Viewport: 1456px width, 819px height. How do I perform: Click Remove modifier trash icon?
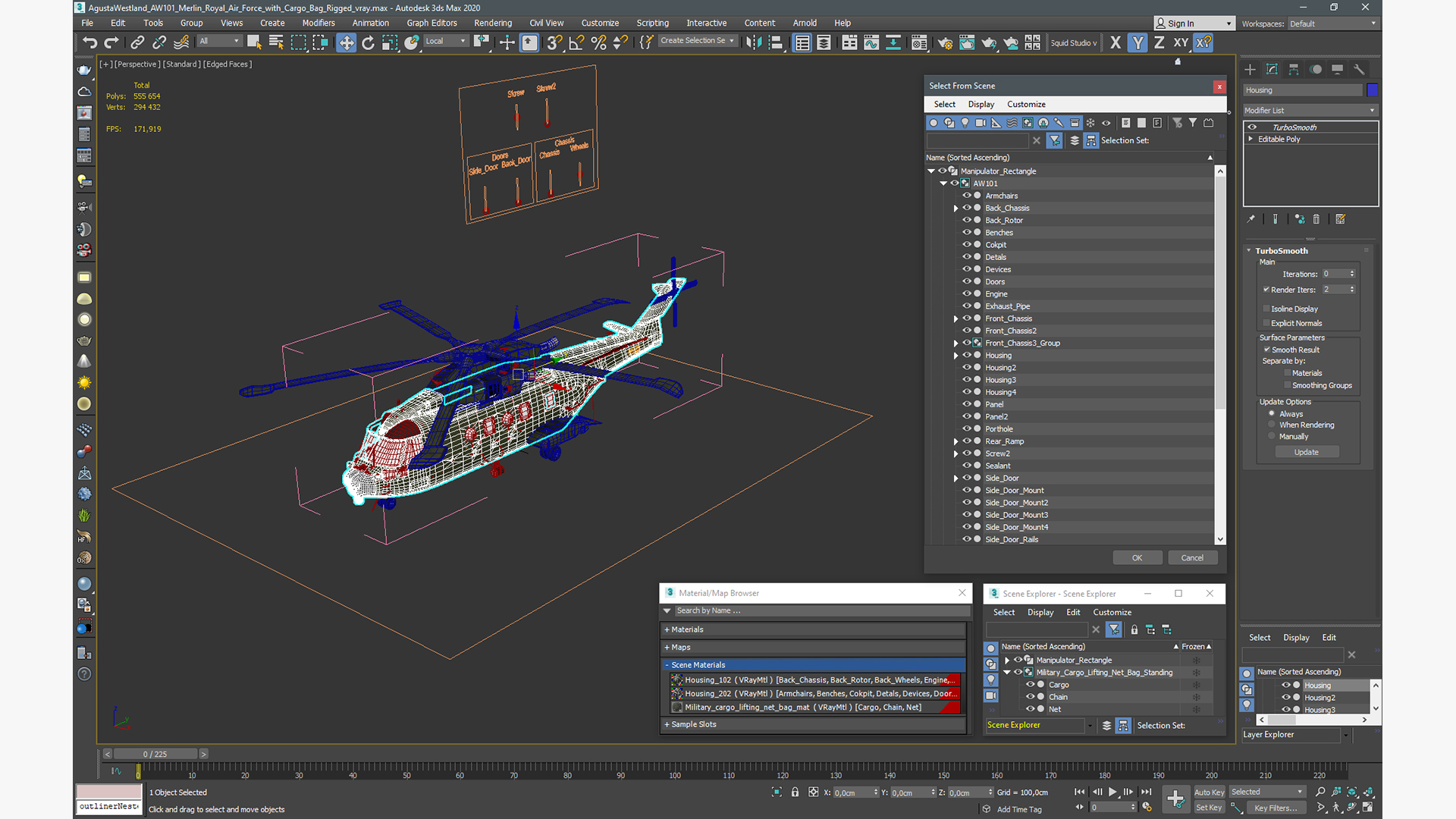pyautogui.click(x=1316, y=219)
